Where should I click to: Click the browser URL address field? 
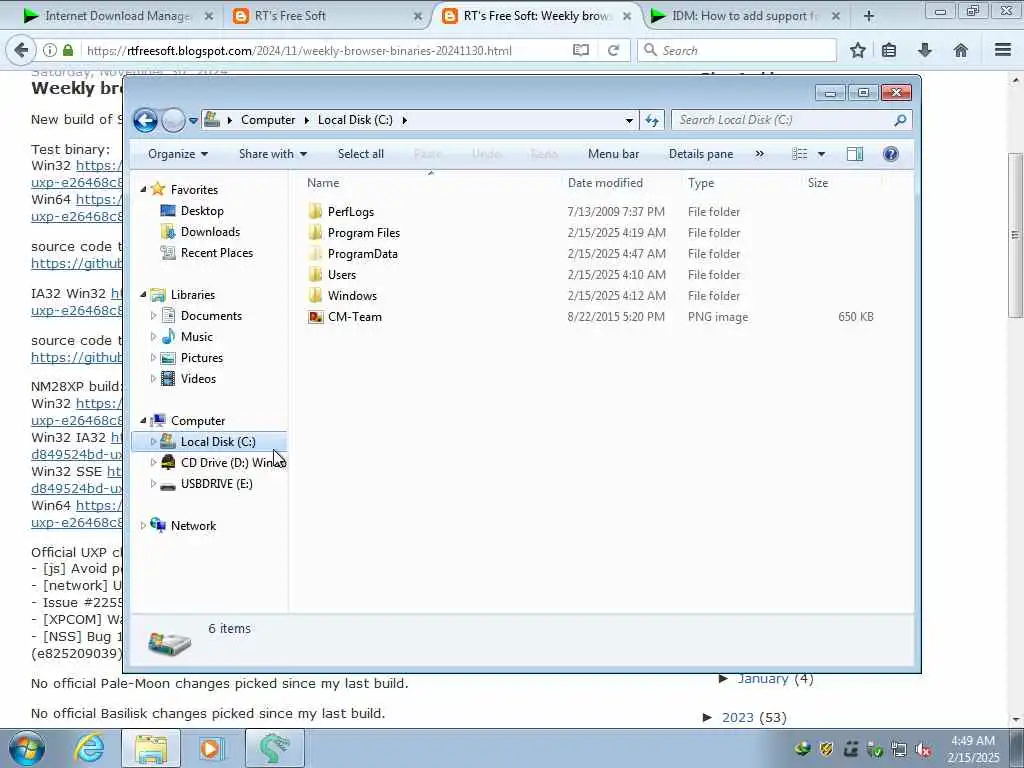click(x=327, y=50)
